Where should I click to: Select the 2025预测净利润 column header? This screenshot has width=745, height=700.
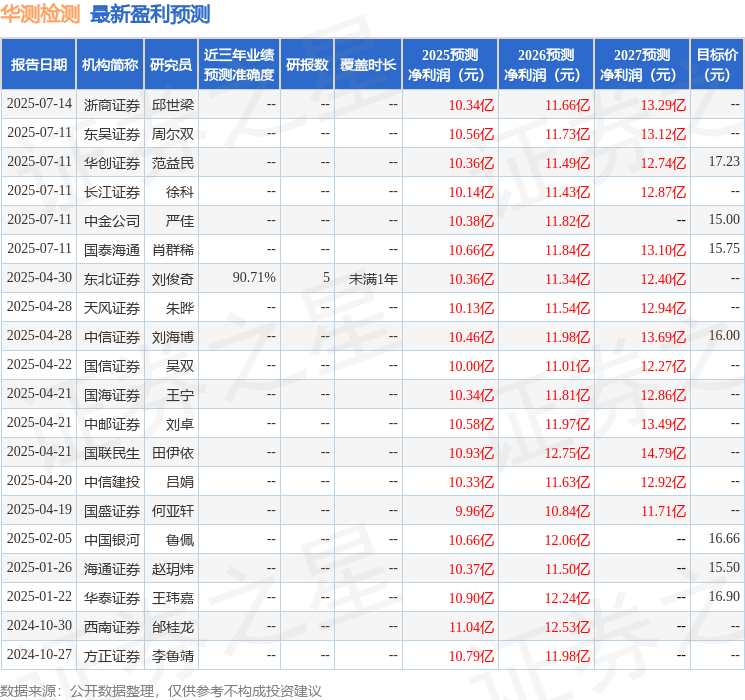(x=450, y=65)
